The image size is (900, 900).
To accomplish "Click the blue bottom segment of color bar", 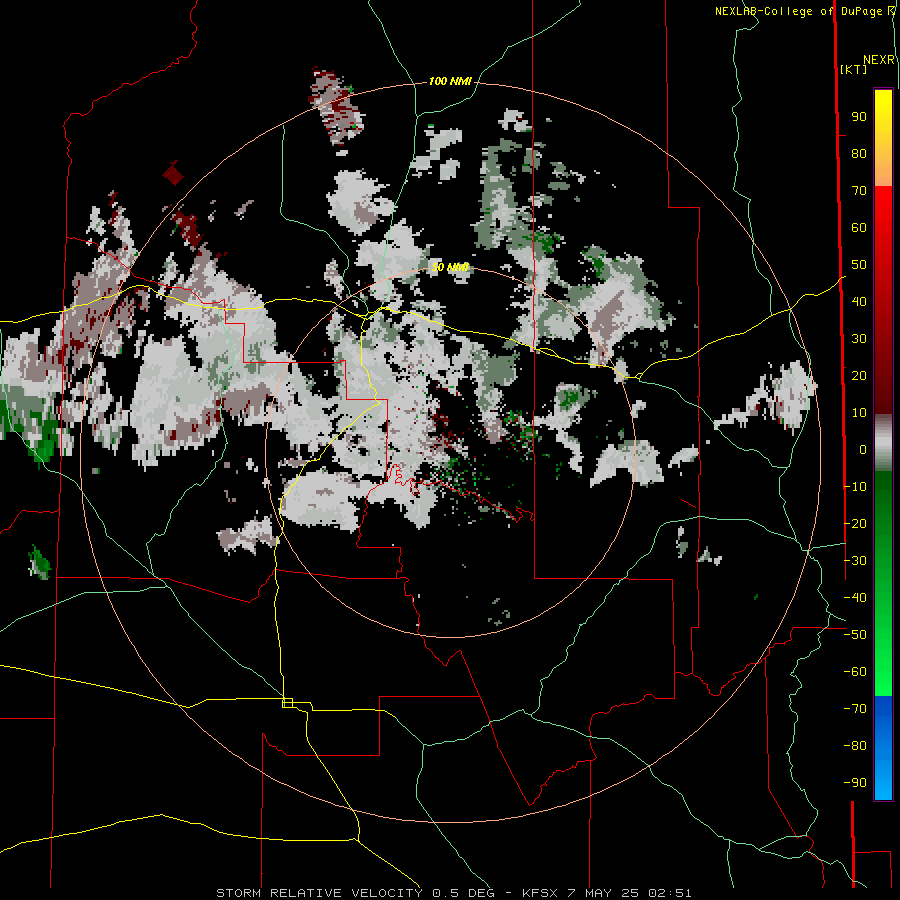I will pyautogui.click(x=883, y=748).
